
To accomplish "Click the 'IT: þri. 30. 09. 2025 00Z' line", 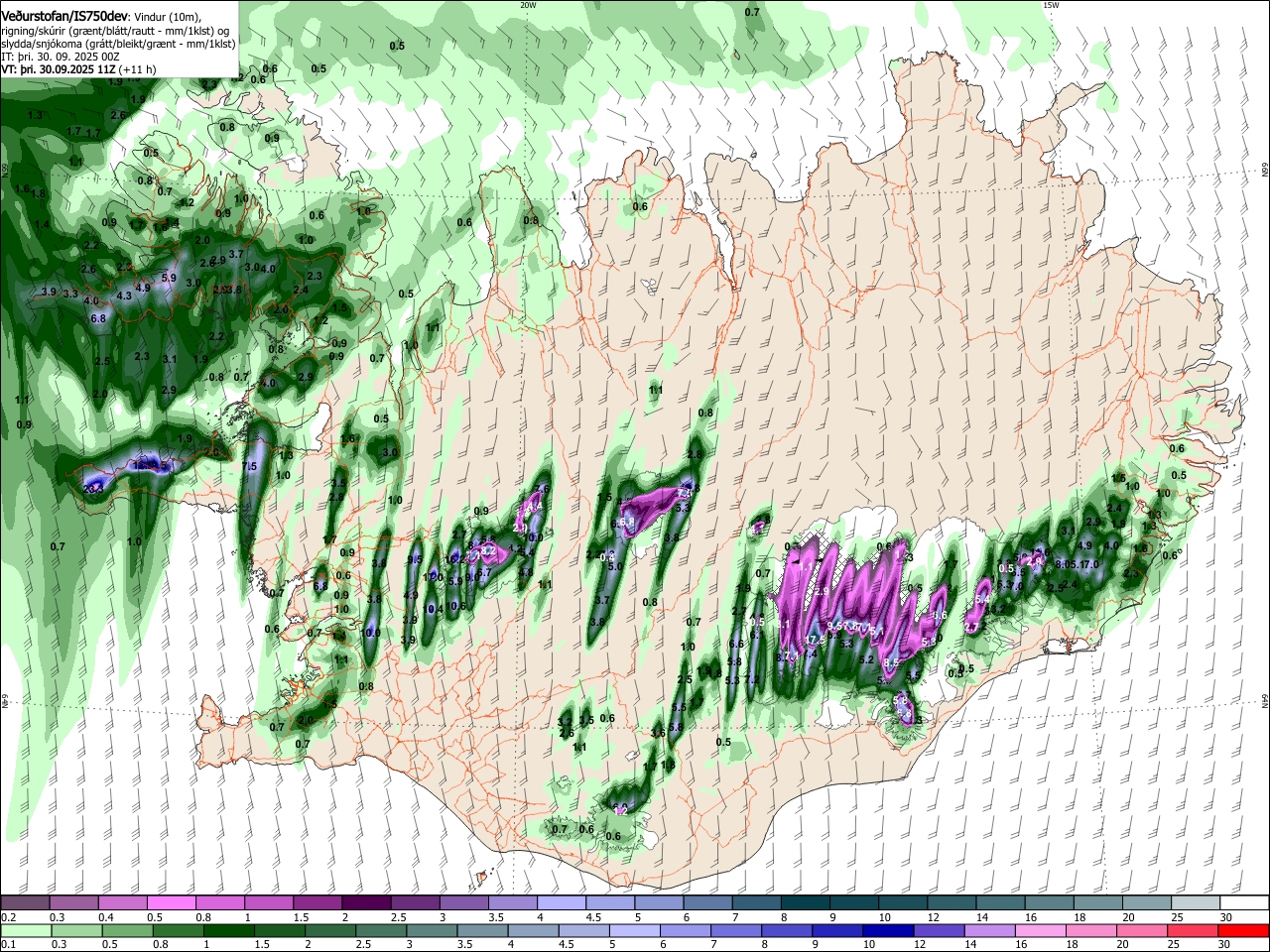I will point(61,57).
